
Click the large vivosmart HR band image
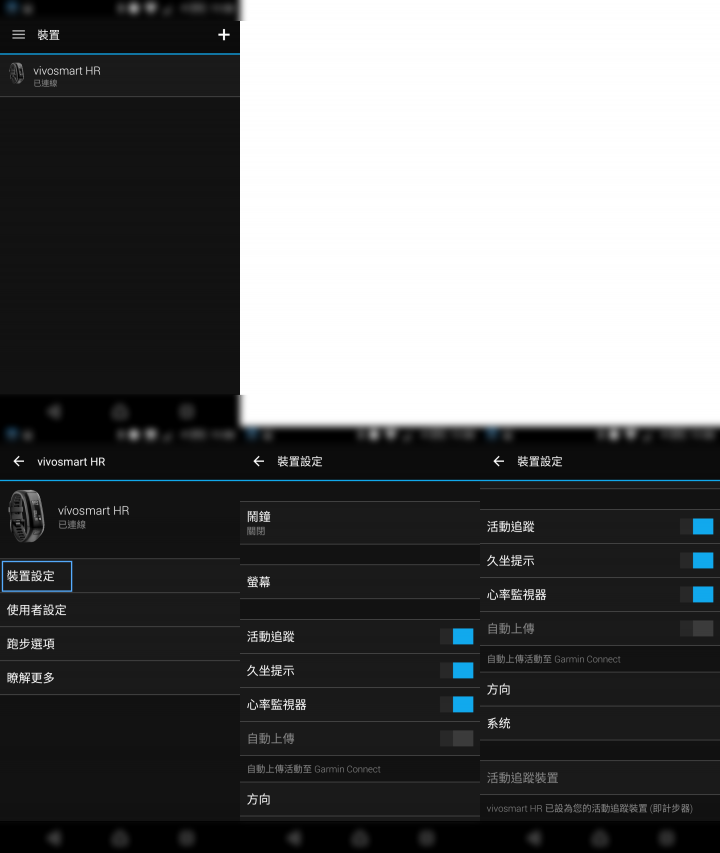tap(26, 516)
